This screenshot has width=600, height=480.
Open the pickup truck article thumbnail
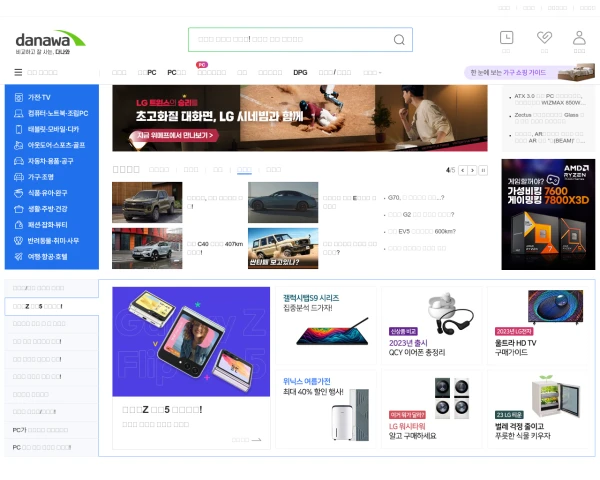pos(147,202)
